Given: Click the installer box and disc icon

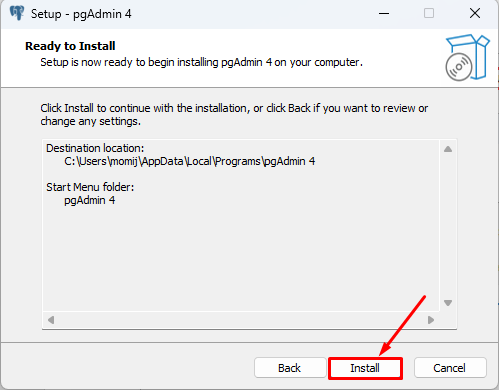Looking at the screenshot, I should coord(467,57).
